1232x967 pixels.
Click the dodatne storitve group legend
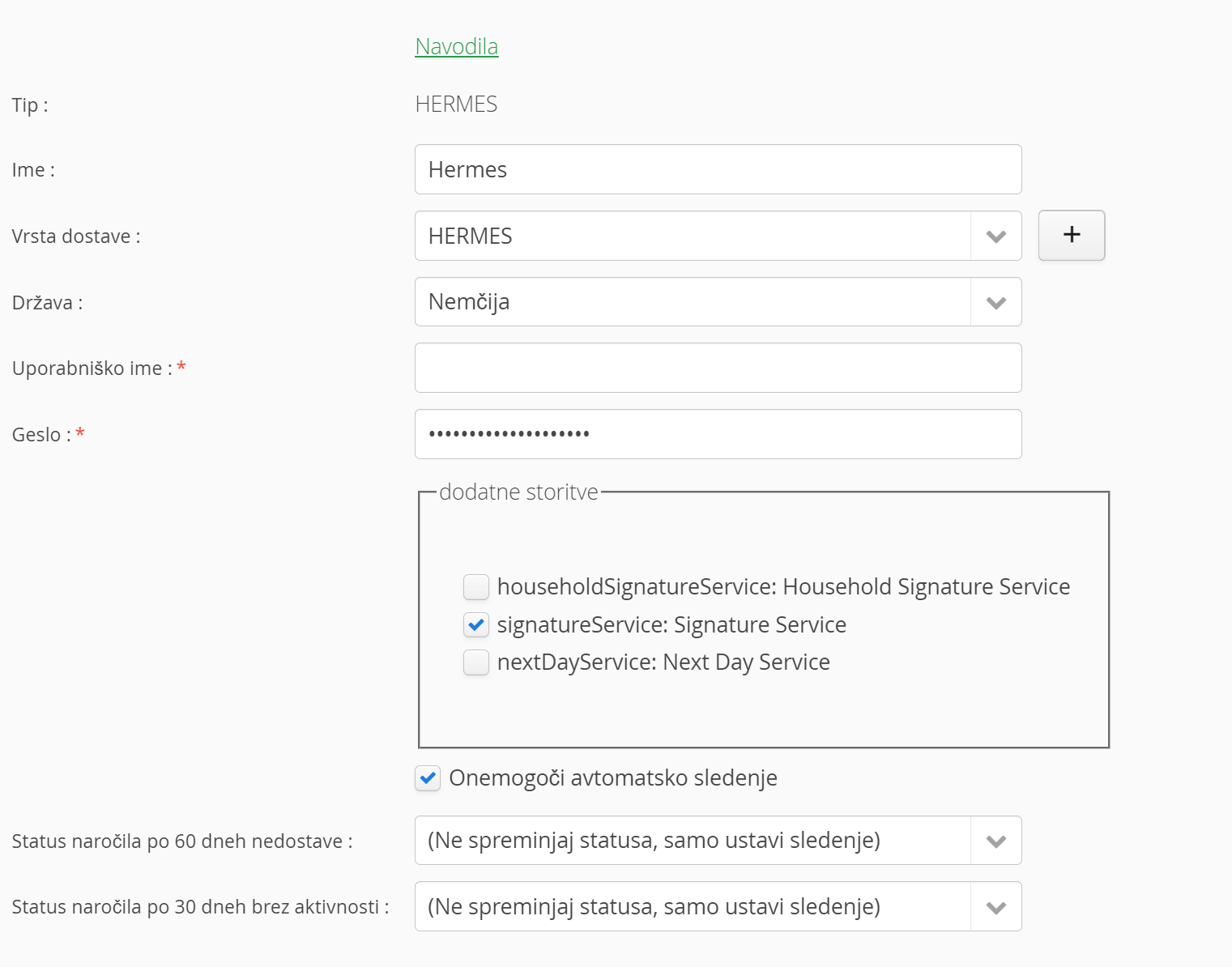click(x=518, y=492)
